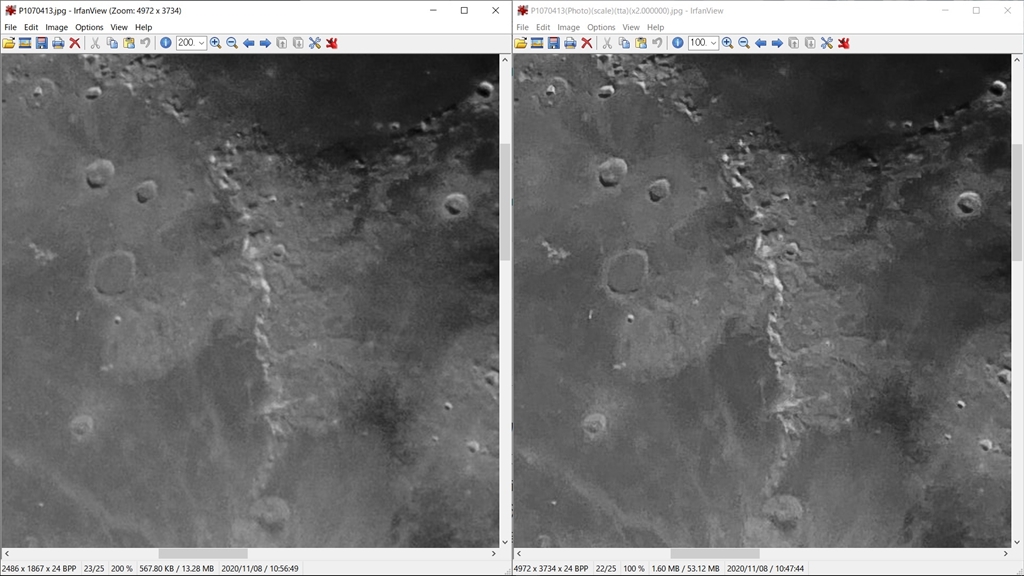Click Next page icon in left window
Viewport: 1024px width, 576px height.
pos(298,43)
